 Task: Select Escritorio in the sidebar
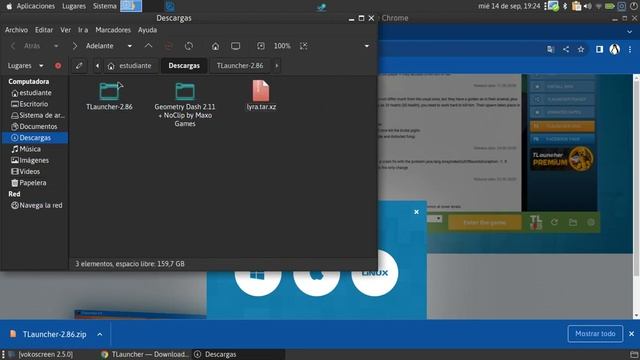pyautogui.click(x=35, y=104)
